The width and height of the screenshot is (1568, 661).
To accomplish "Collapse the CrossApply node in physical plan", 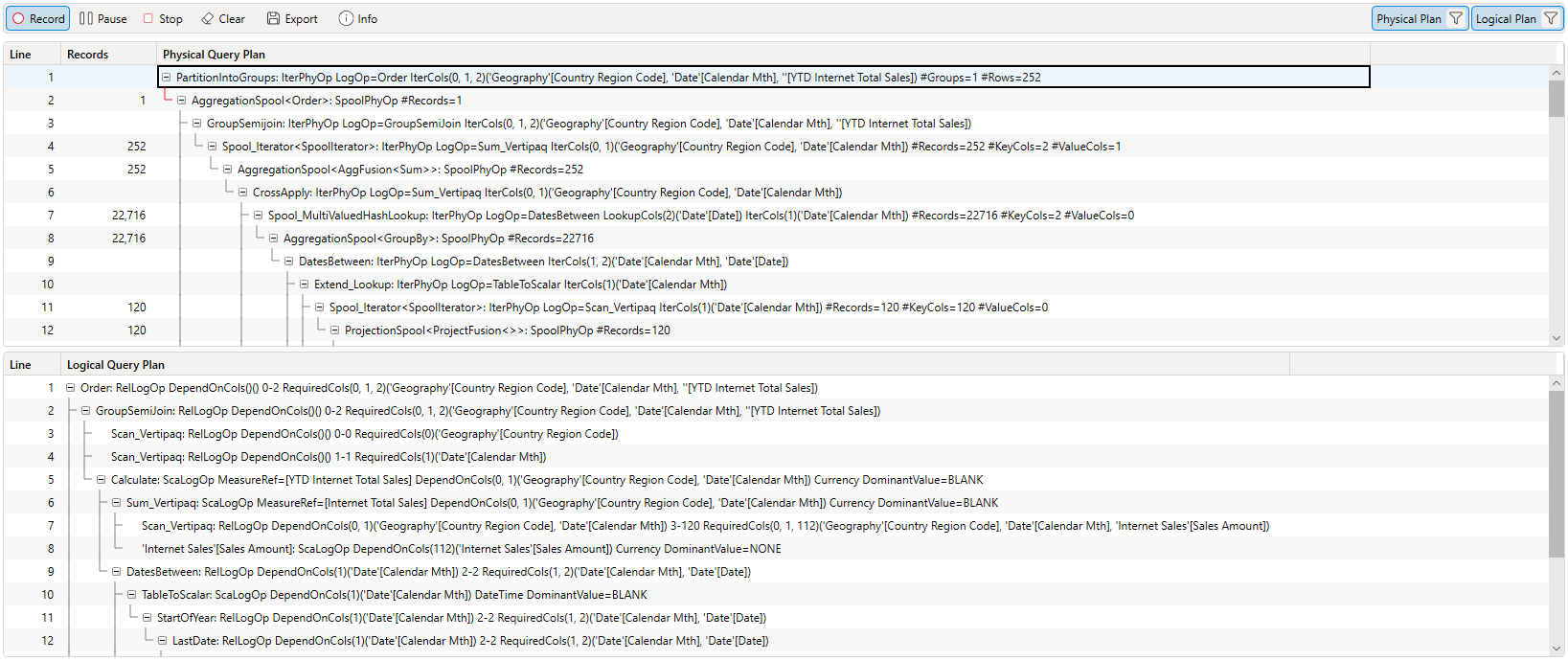I will tap(242, 193).
